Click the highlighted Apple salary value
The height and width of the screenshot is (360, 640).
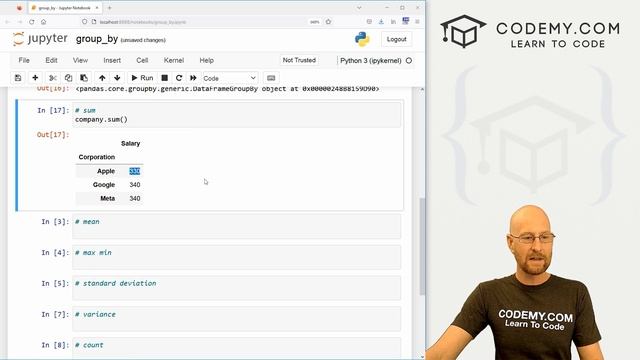click(x=135, y=171)
